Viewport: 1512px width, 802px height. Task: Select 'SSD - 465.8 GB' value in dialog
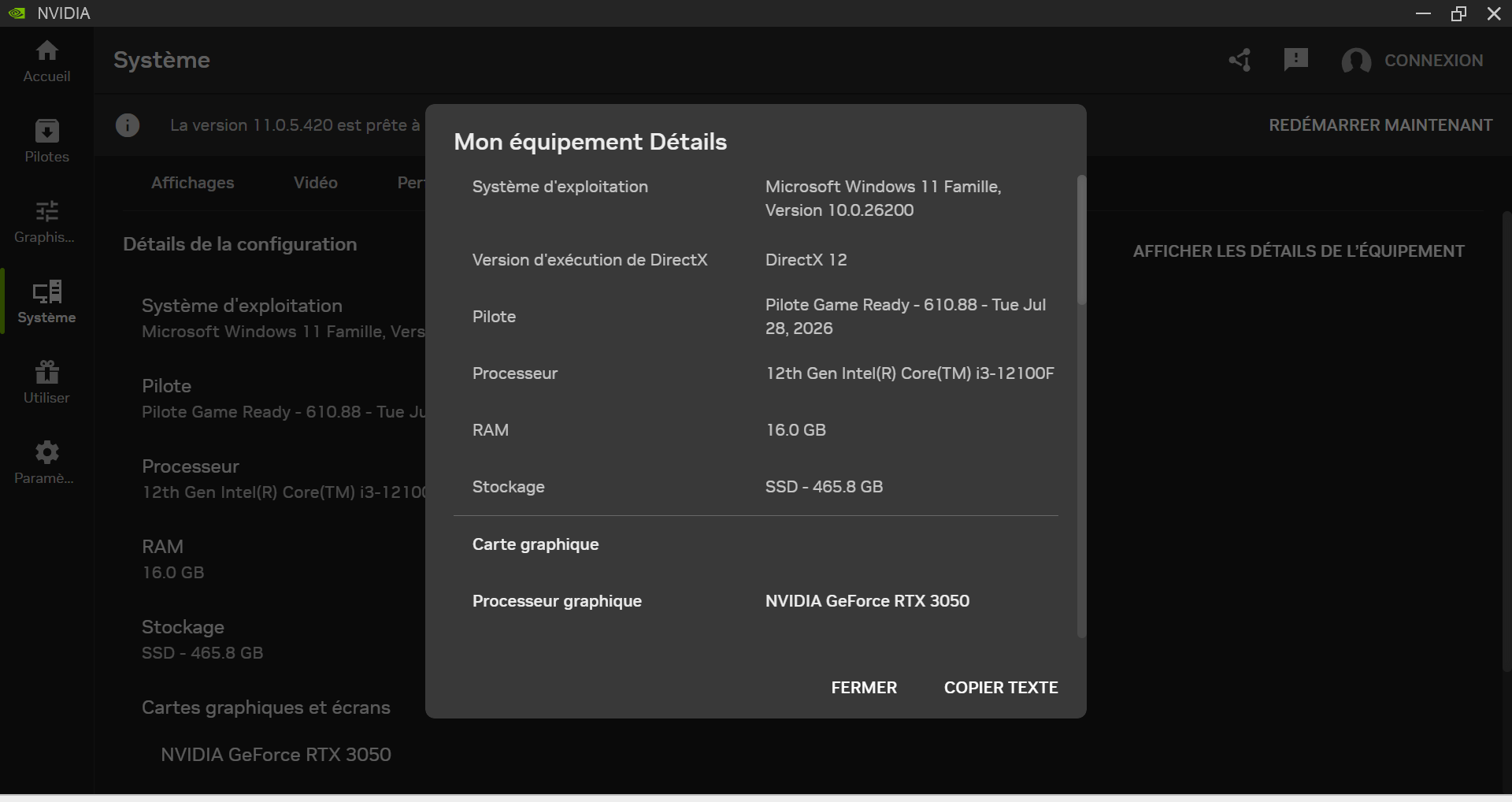click(824, 487)
